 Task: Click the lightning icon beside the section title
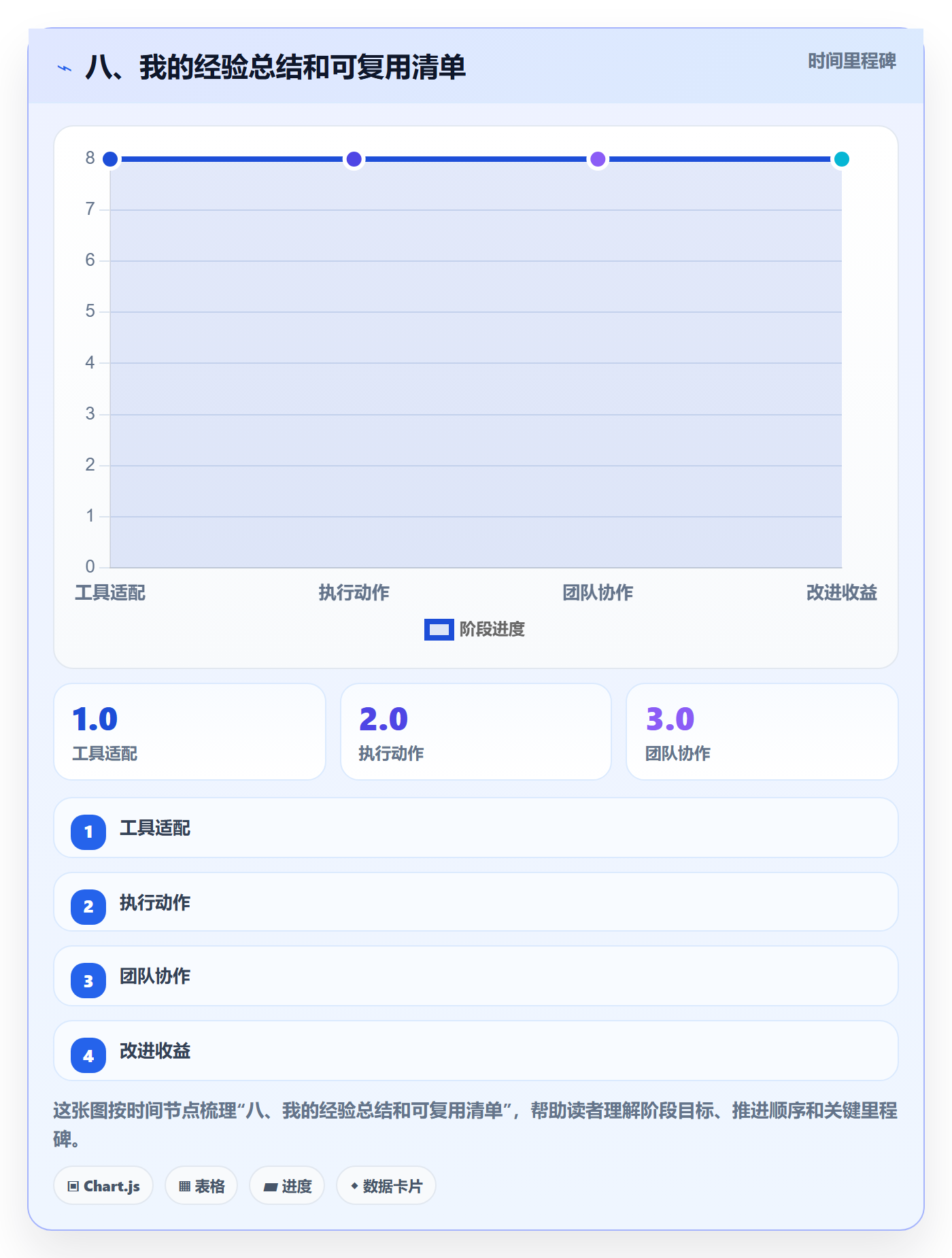[65, 68]
